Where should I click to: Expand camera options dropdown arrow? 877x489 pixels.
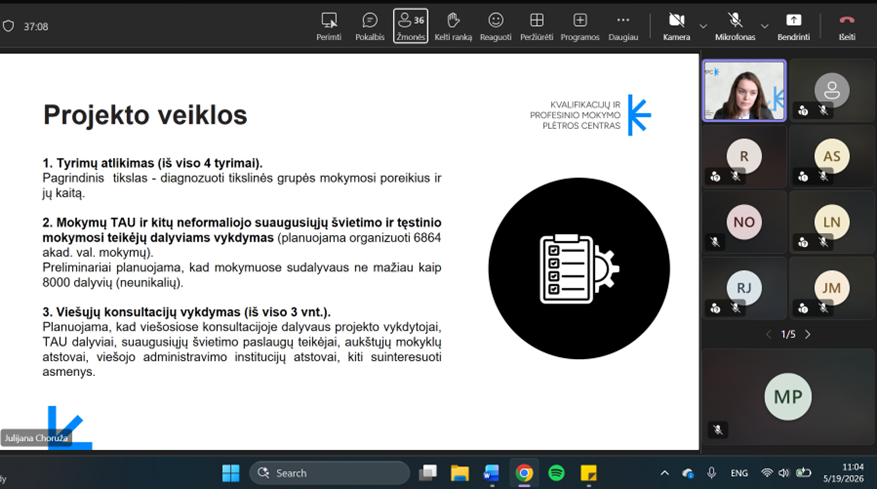pos(703,26)
